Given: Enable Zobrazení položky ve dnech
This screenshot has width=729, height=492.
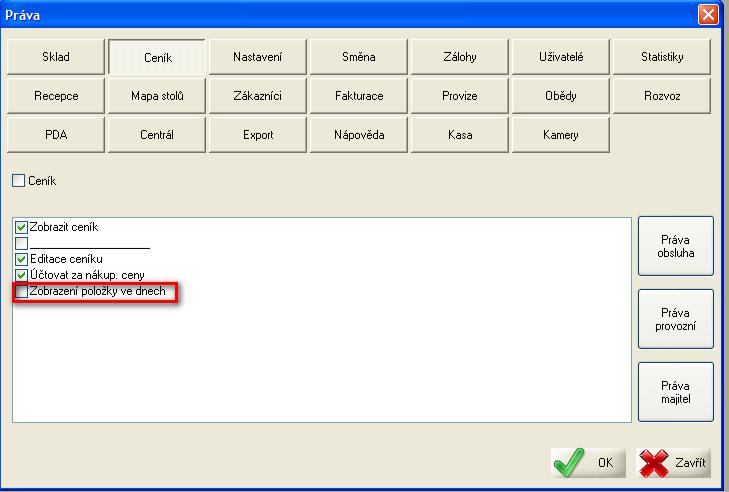Looking at the screenshot, I should click(22, 291).
